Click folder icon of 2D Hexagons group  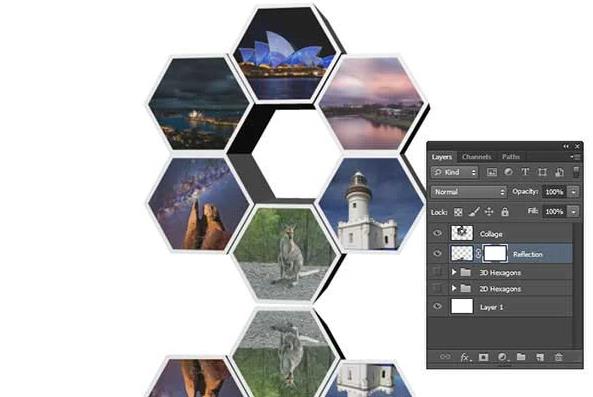click(x=466, y=289)
